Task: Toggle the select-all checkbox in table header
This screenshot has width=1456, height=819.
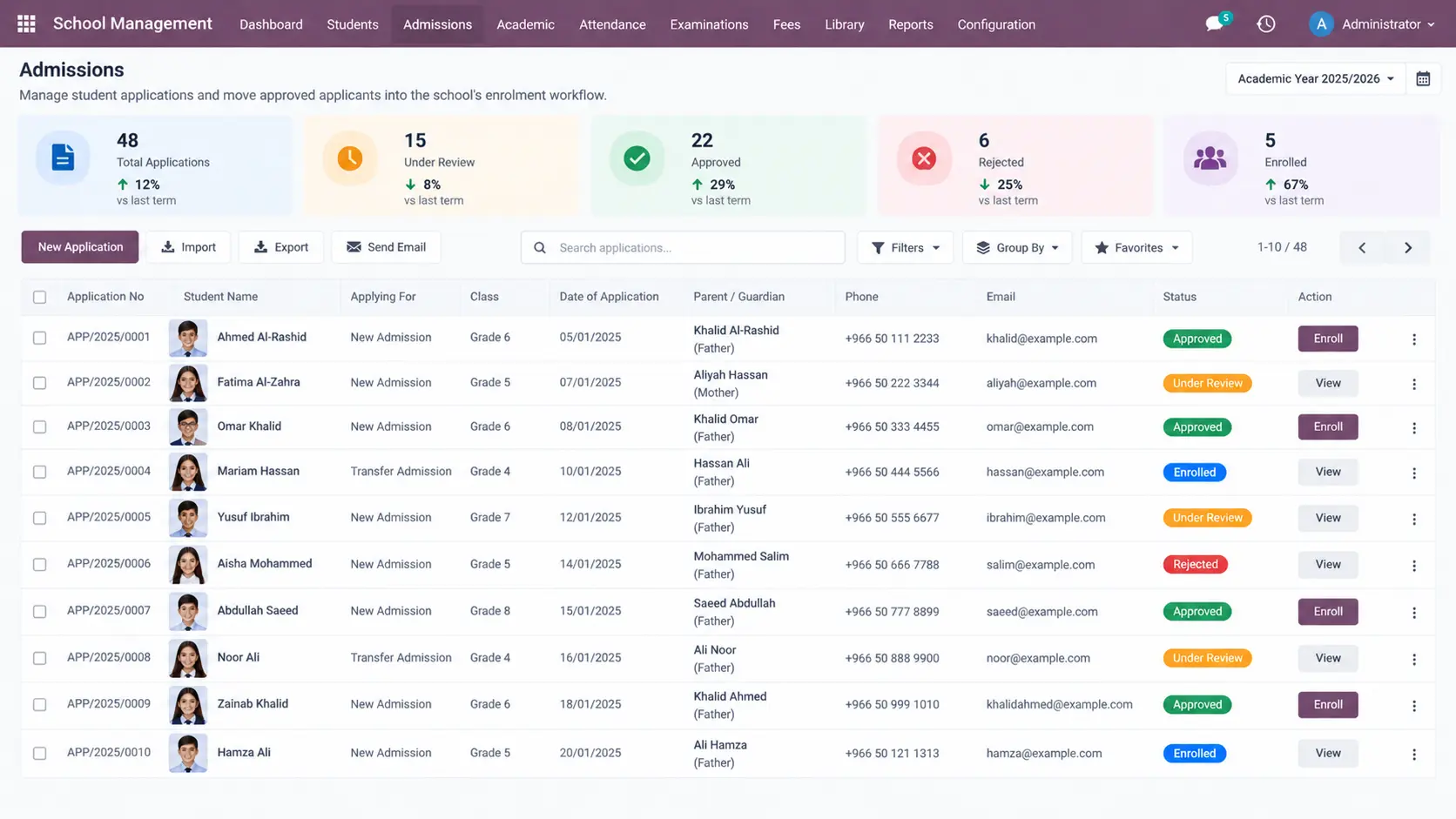Action: point(40,297)
